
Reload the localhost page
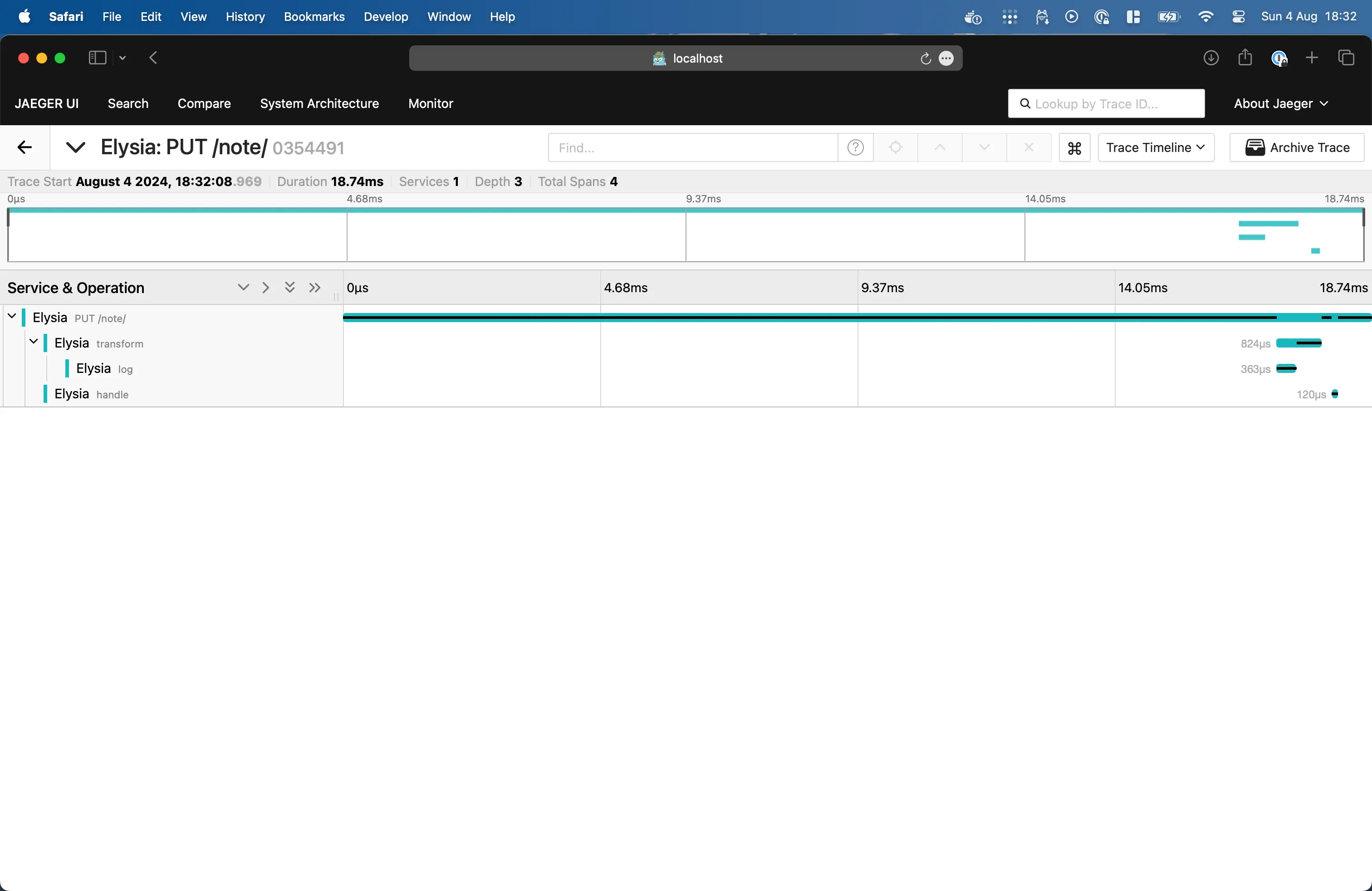(x=925, y=58)
